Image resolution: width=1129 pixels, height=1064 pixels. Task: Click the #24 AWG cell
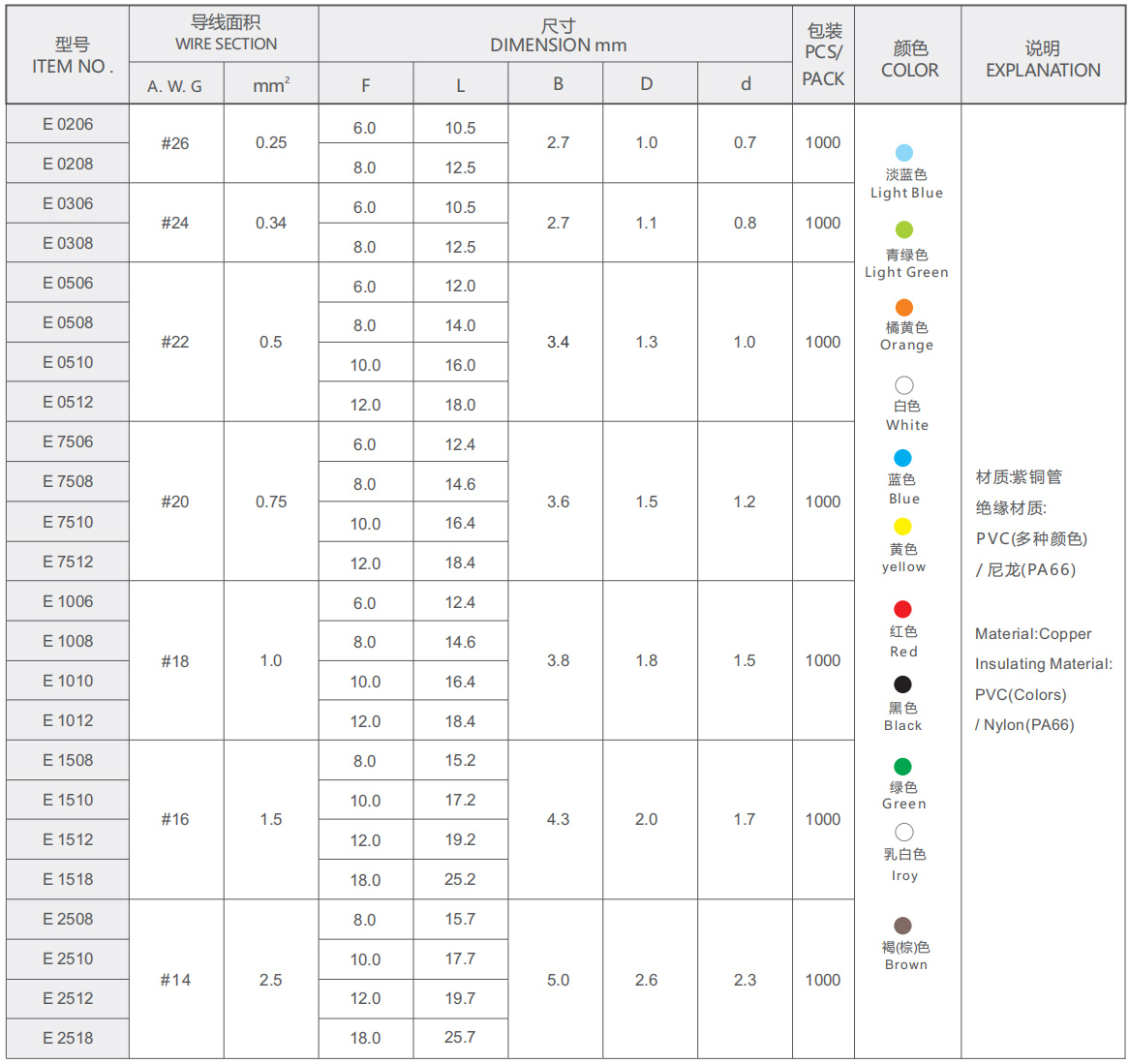pos(176,223)
